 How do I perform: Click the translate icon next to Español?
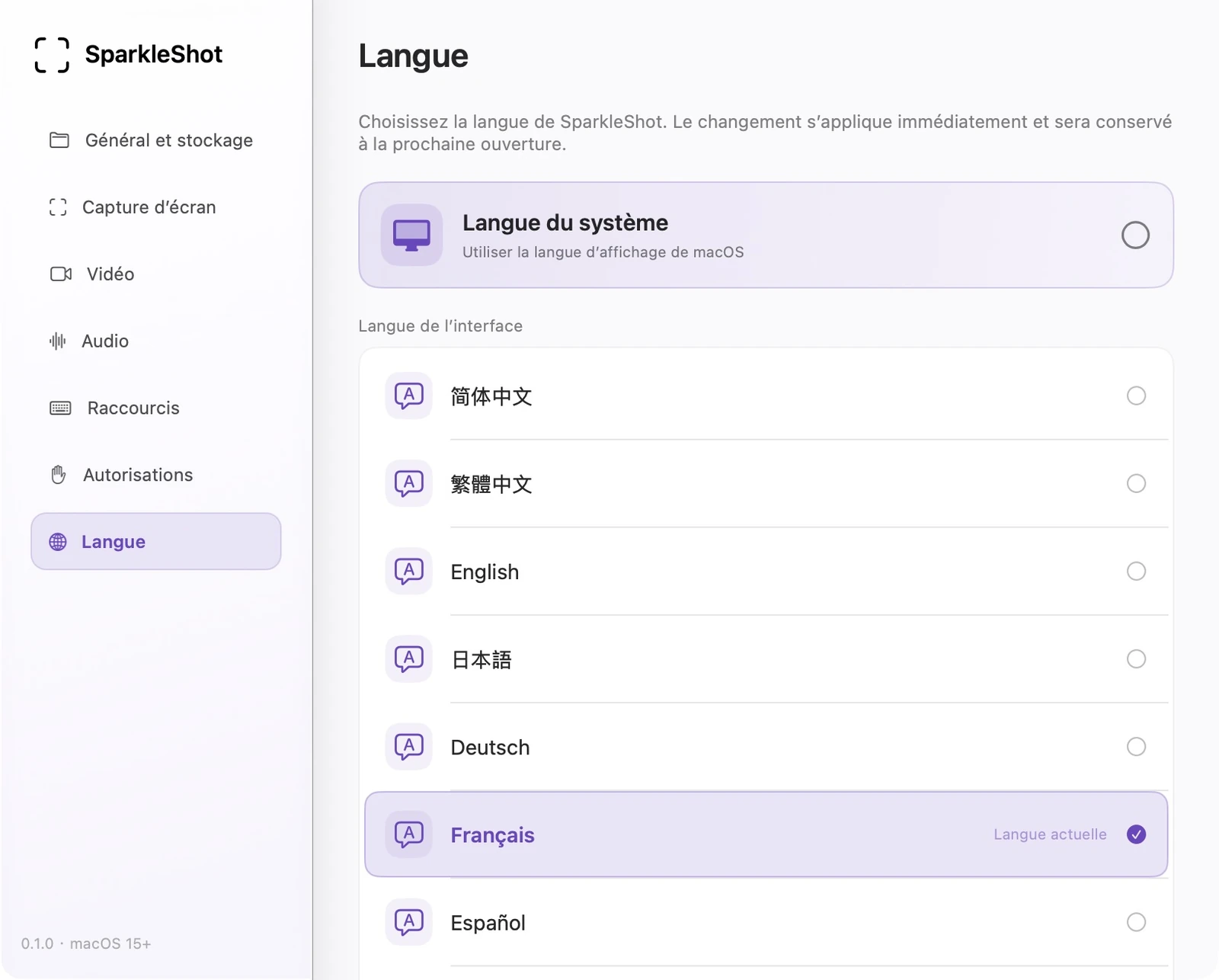[409, 922]
